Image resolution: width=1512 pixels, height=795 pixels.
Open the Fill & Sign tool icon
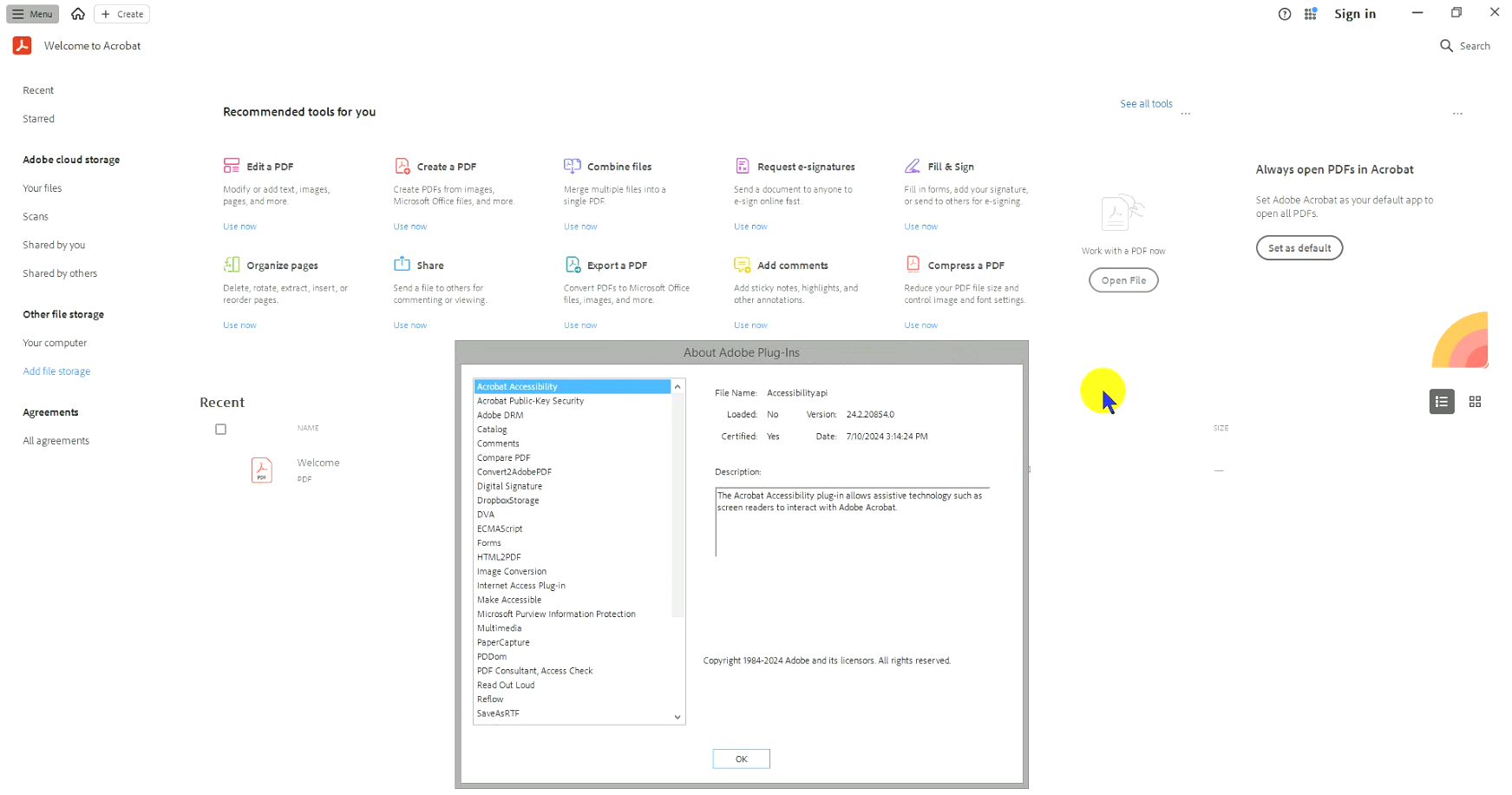click(912, 166)
